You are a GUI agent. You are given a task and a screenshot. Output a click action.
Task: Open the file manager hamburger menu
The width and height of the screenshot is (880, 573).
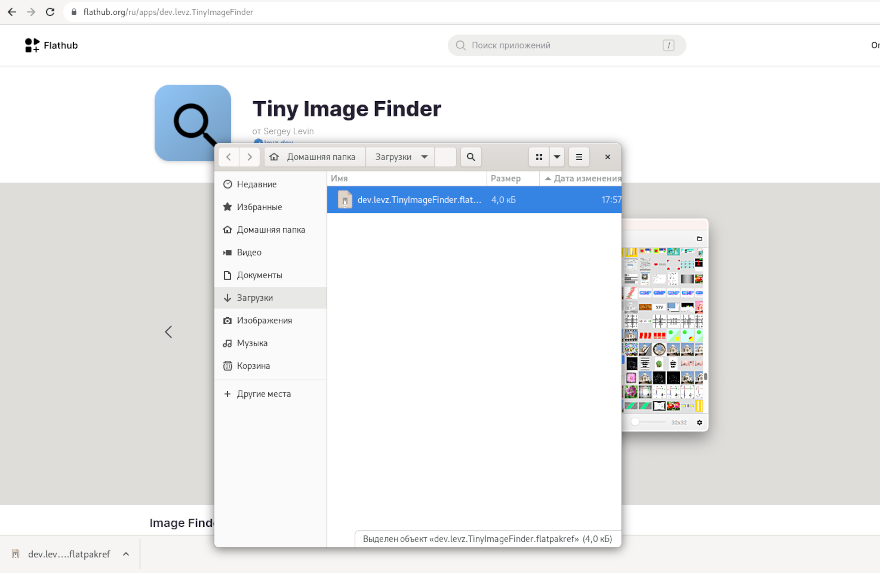(579, 157)
